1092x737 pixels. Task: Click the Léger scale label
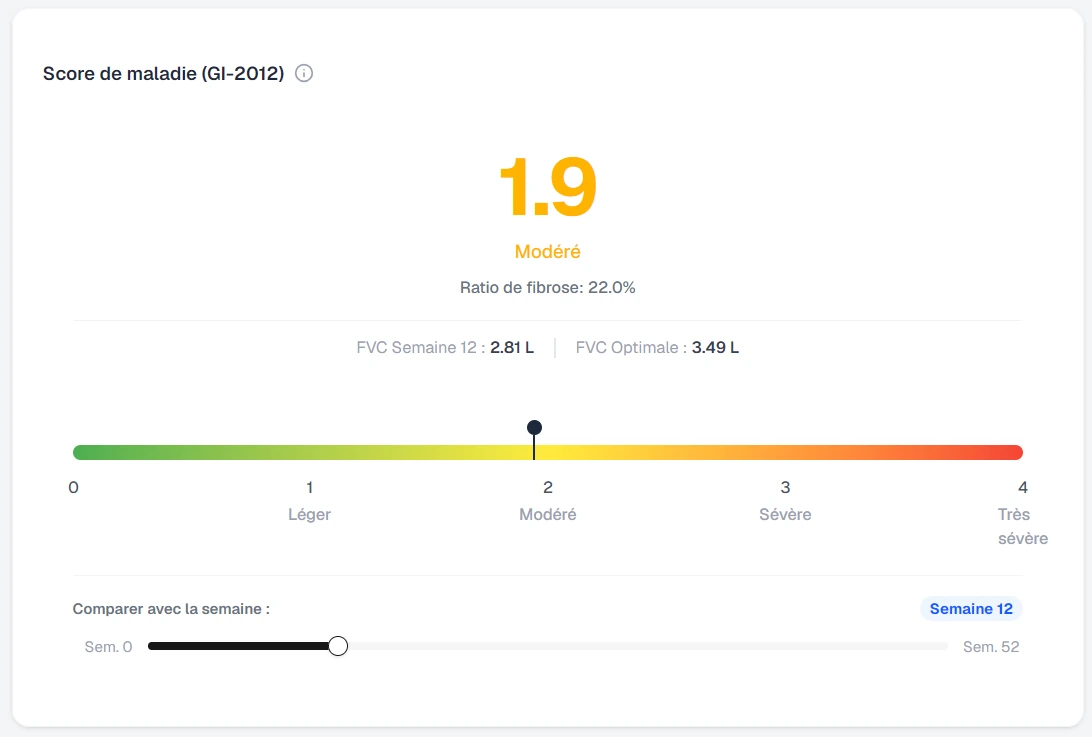pyautogui.click(x=309, y=514)
